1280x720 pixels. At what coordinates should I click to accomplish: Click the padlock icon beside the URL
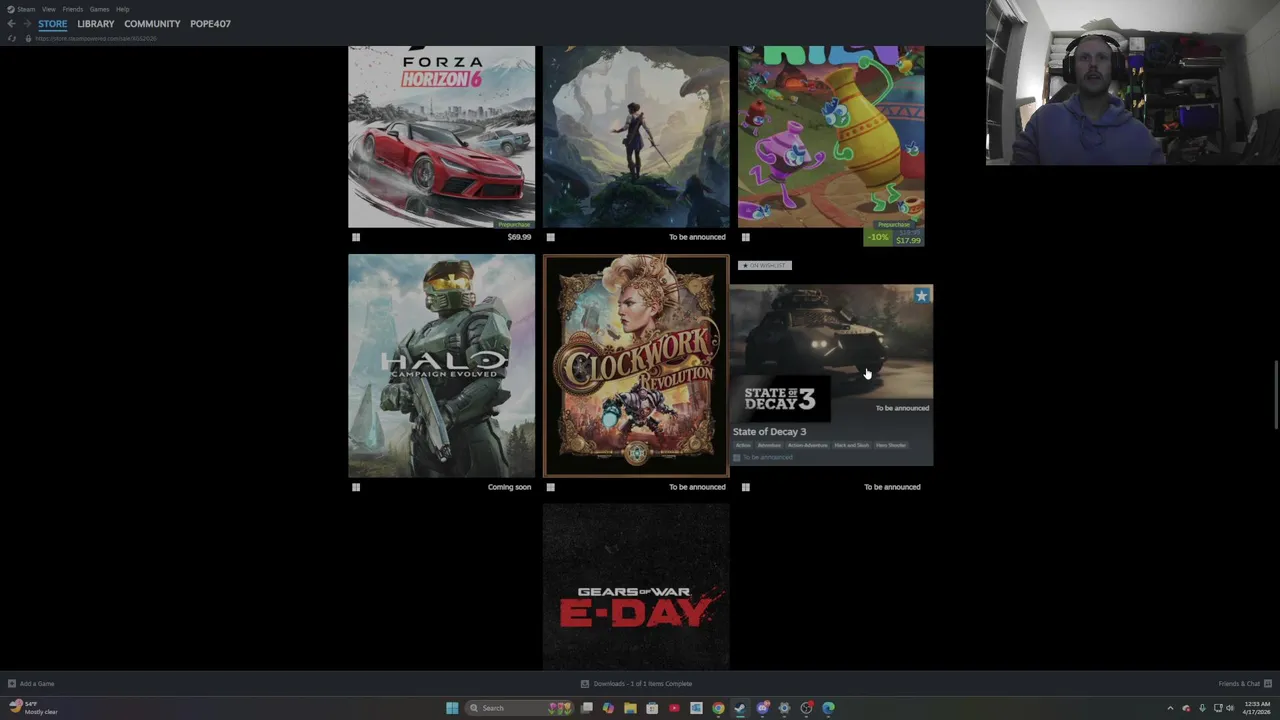tap(28, 38)
